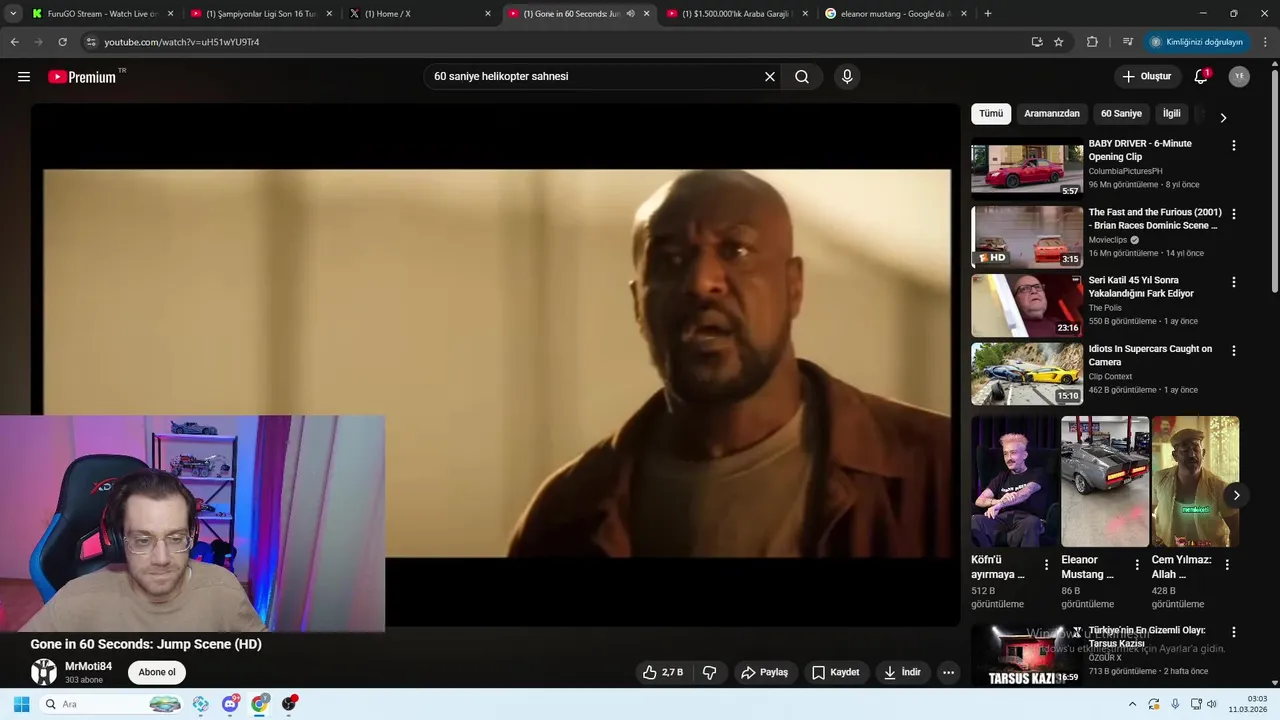Viewport: 1280px width, 720px height.
Task: Click the Windows taskbar search box
Action: pyautogui.click(x=112, y=704)
